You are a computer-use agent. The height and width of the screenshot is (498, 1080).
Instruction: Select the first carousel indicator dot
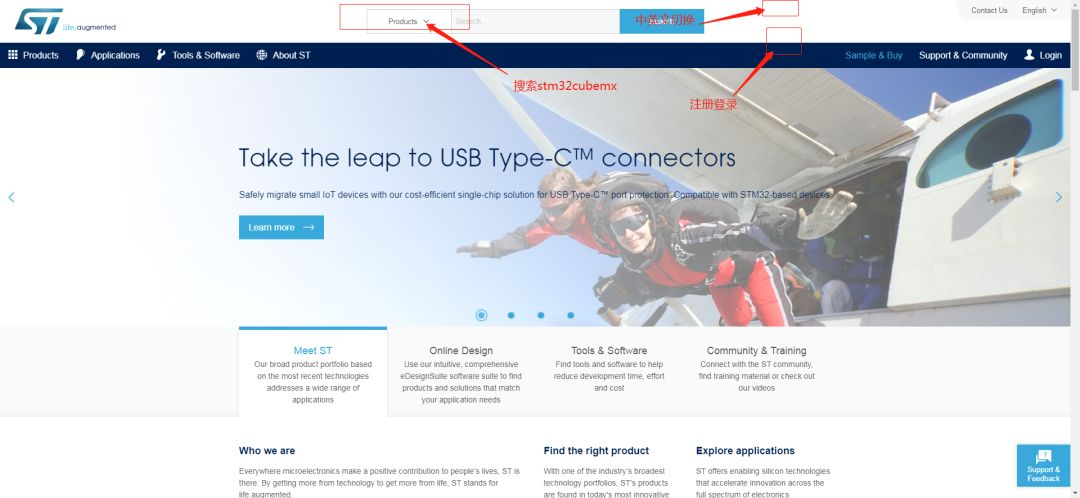coord(481,315)
